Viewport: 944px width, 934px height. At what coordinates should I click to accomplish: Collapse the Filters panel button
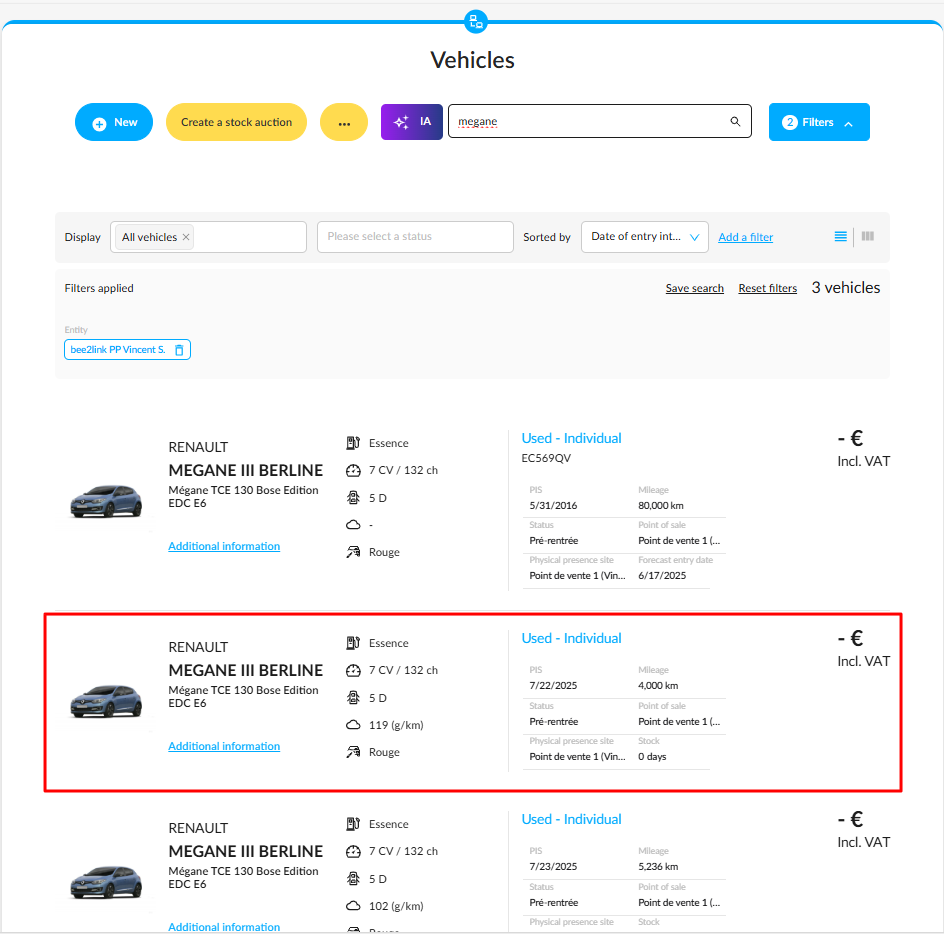(819, 122)
